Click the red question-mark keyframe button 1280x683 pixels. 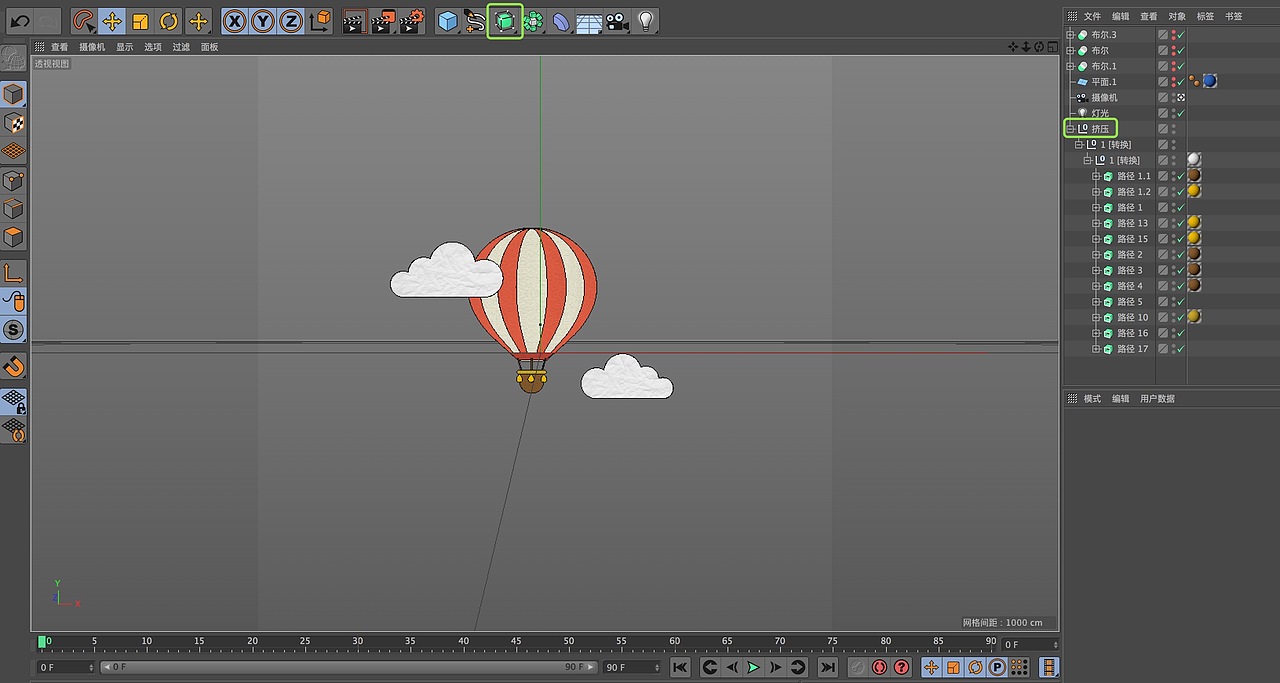902,667
